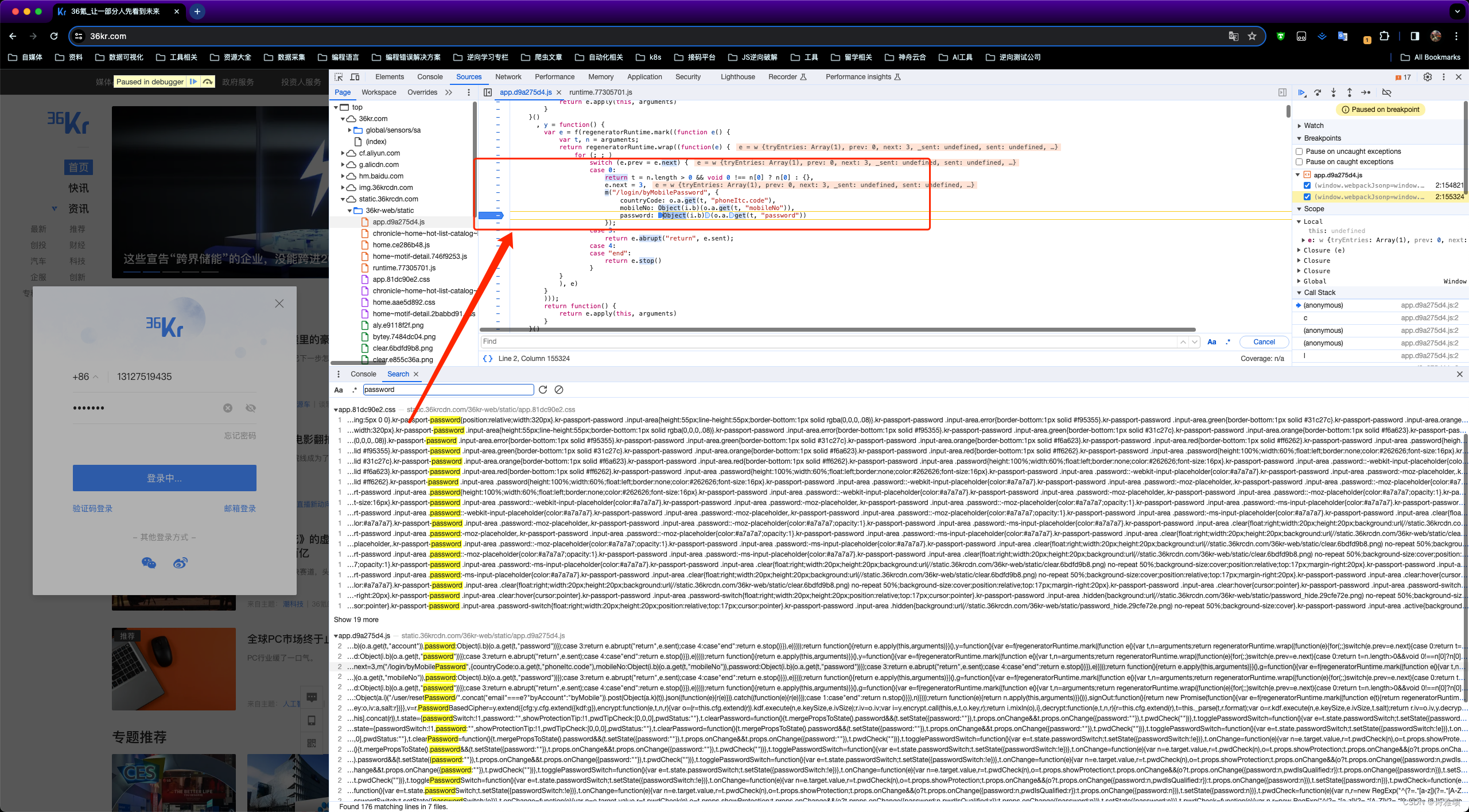Resume from Paused in debugger overlay
The width and height of the screenshot is (1469, 812).
(x=193, y=82)
